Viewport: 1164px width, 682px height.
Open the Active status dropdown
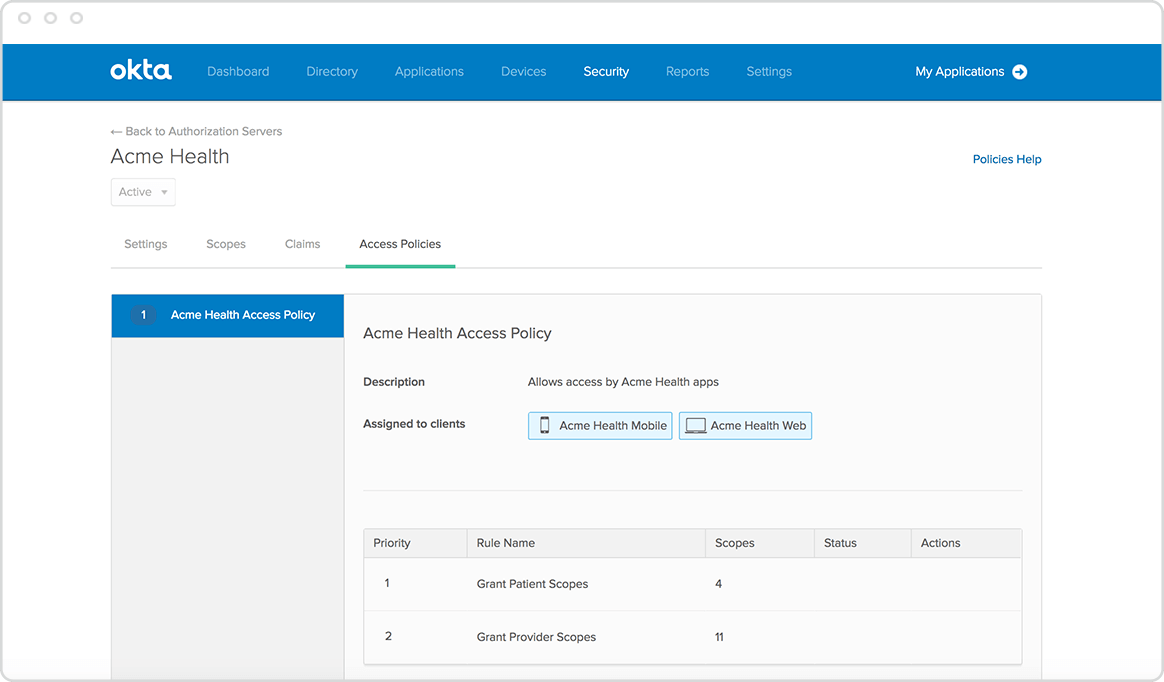pos(143,192)
